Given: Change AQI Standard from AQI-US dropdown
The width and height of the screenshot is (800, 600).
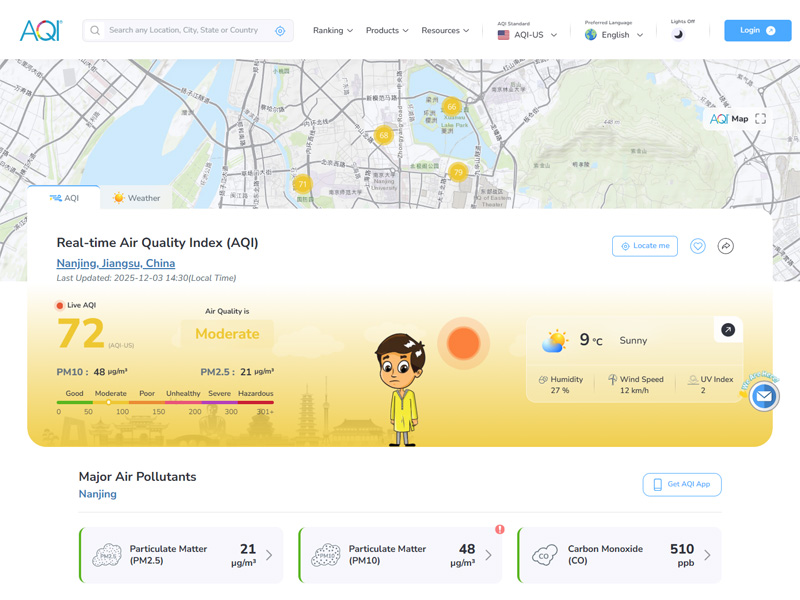Looking at the screenshot, I should (527, 33).
